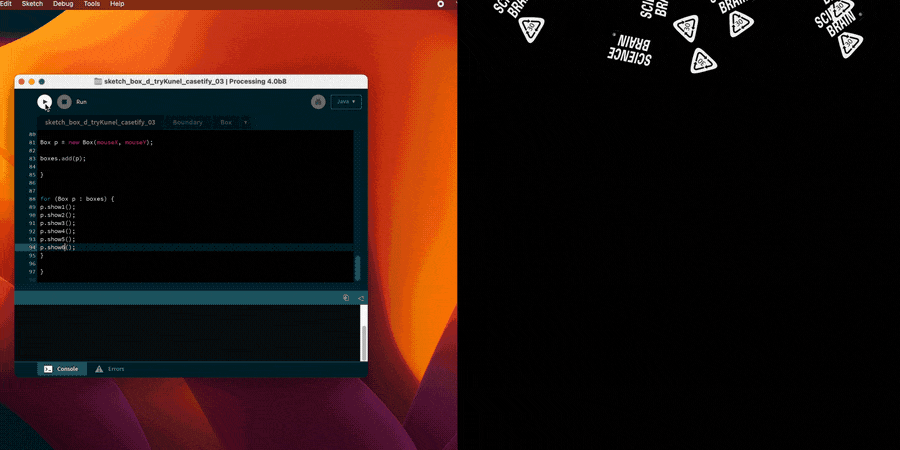The image size is (900, 450).
Task: Switch to the sketch_box_d_tryKunel_casetify_03 tab
Action: point(100,122)
